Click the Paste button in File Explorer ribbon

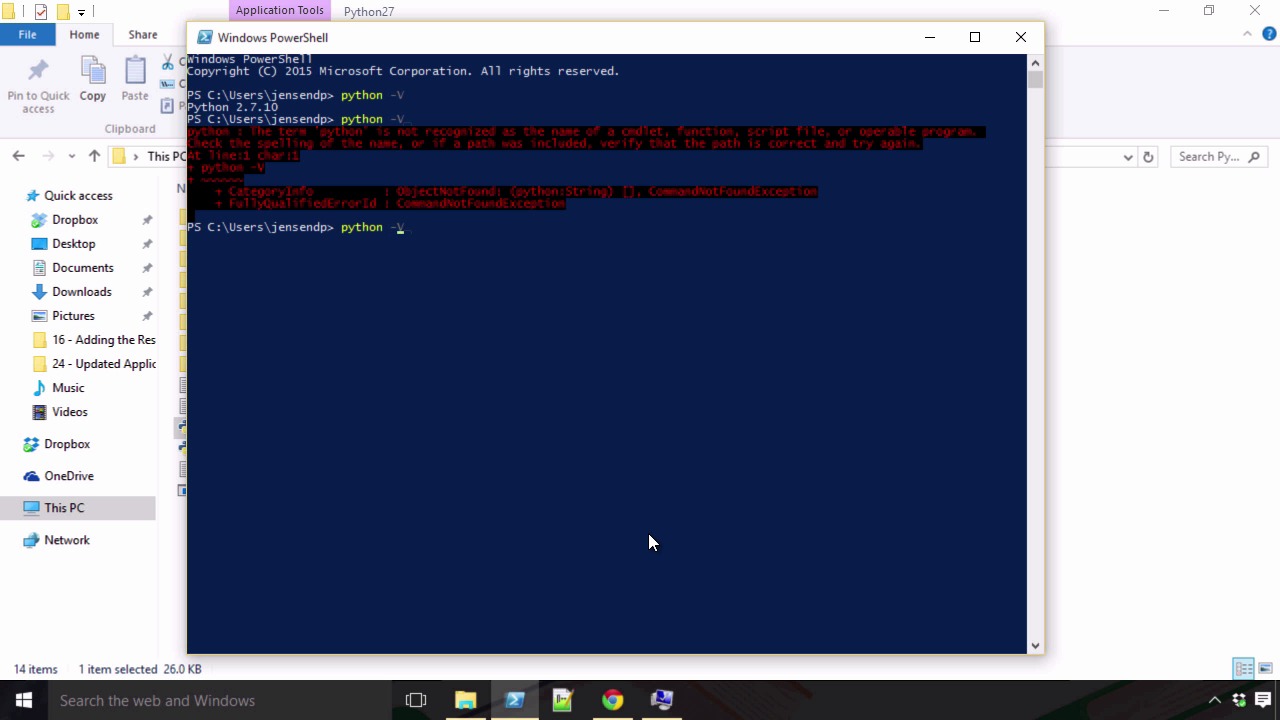[x=135, y=80]
